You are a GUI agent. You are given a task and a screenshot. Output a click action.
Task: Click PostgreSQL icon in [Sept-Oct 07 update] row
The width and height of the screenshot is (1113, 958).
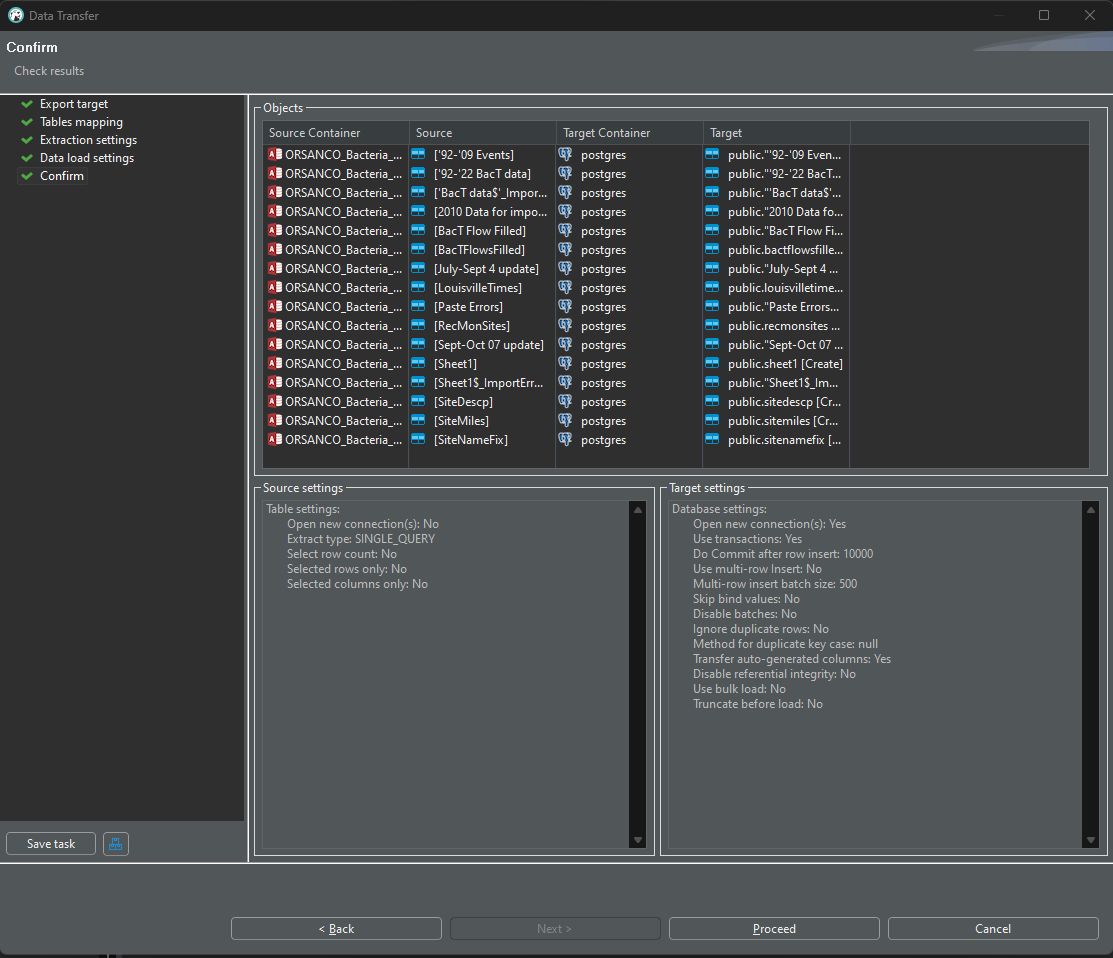coord(565,344)
